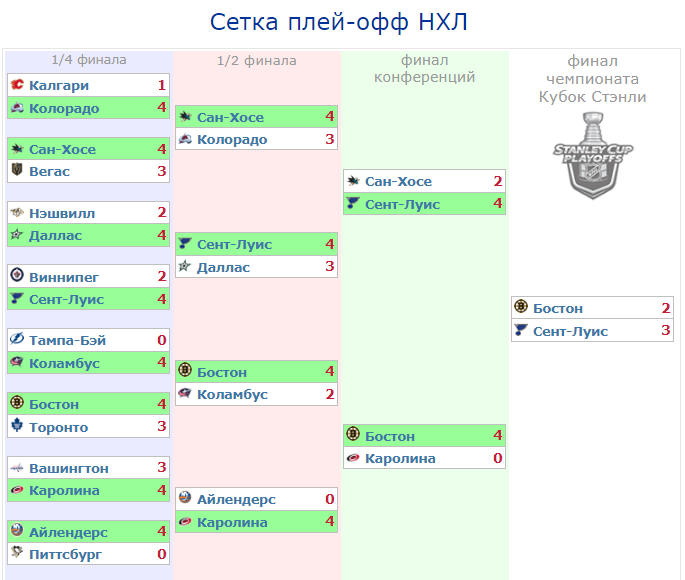685x580 pixels.
Task: Click the Winnipeg Jets logo
Action: click(x=17, y=276)
